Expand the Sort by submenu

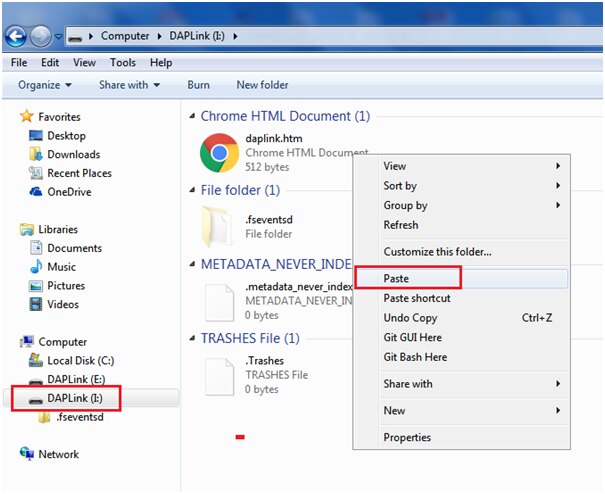click(400, 185)
